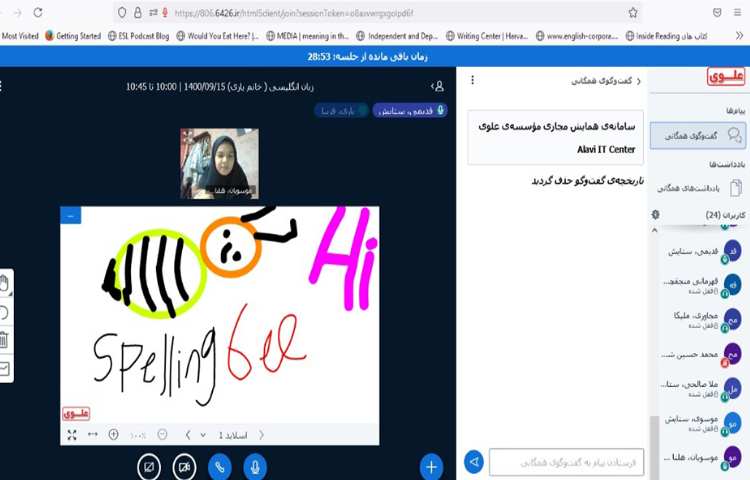Share your screen with the screen-share button

pyautogui.click(x=149, y=467)
